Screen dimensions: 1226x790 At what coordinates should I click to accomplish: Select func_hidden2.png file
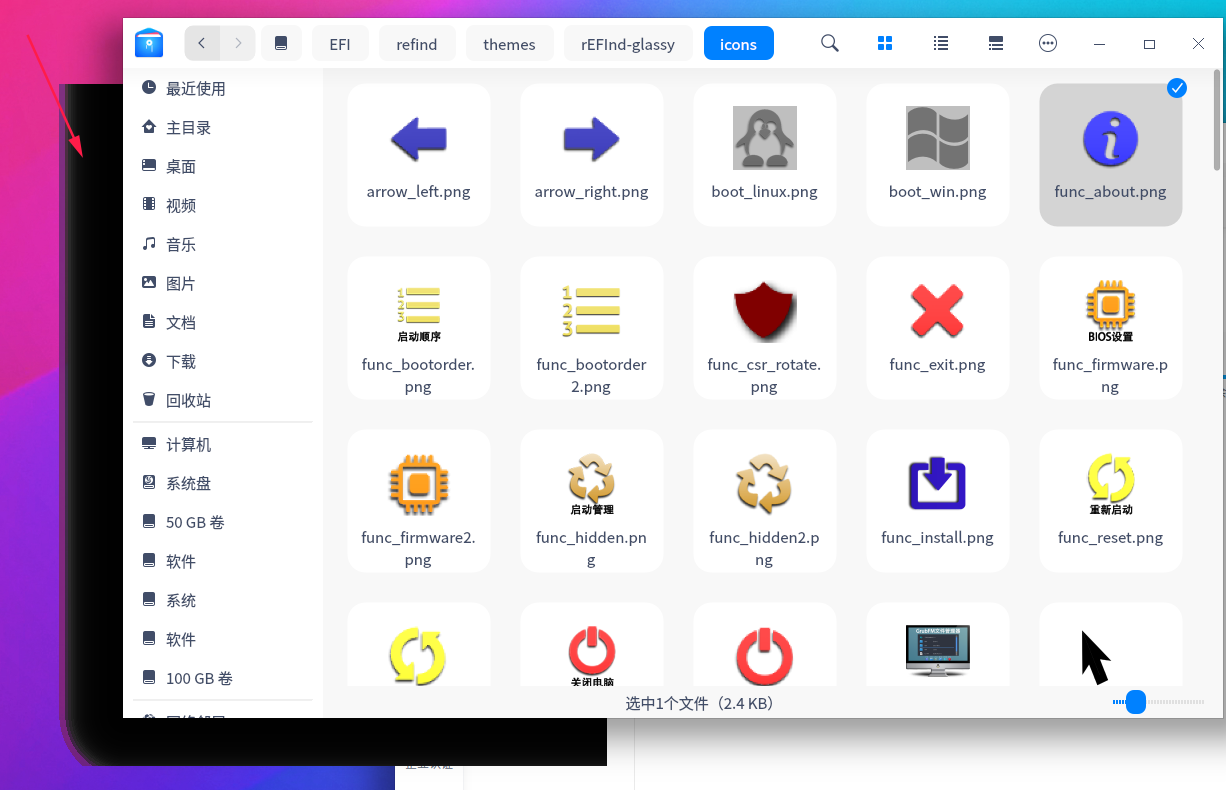click(764, 501)
